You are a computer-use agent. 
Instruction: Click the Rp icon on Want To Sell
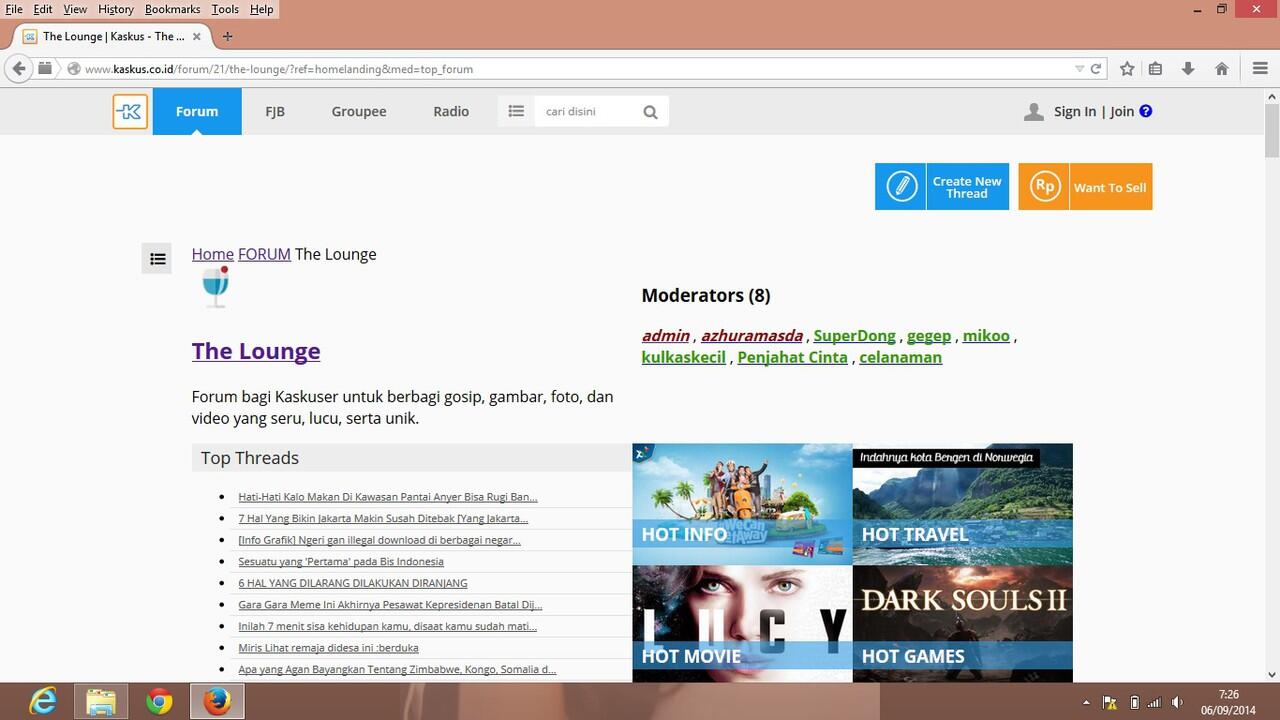tap(1044, 187)
